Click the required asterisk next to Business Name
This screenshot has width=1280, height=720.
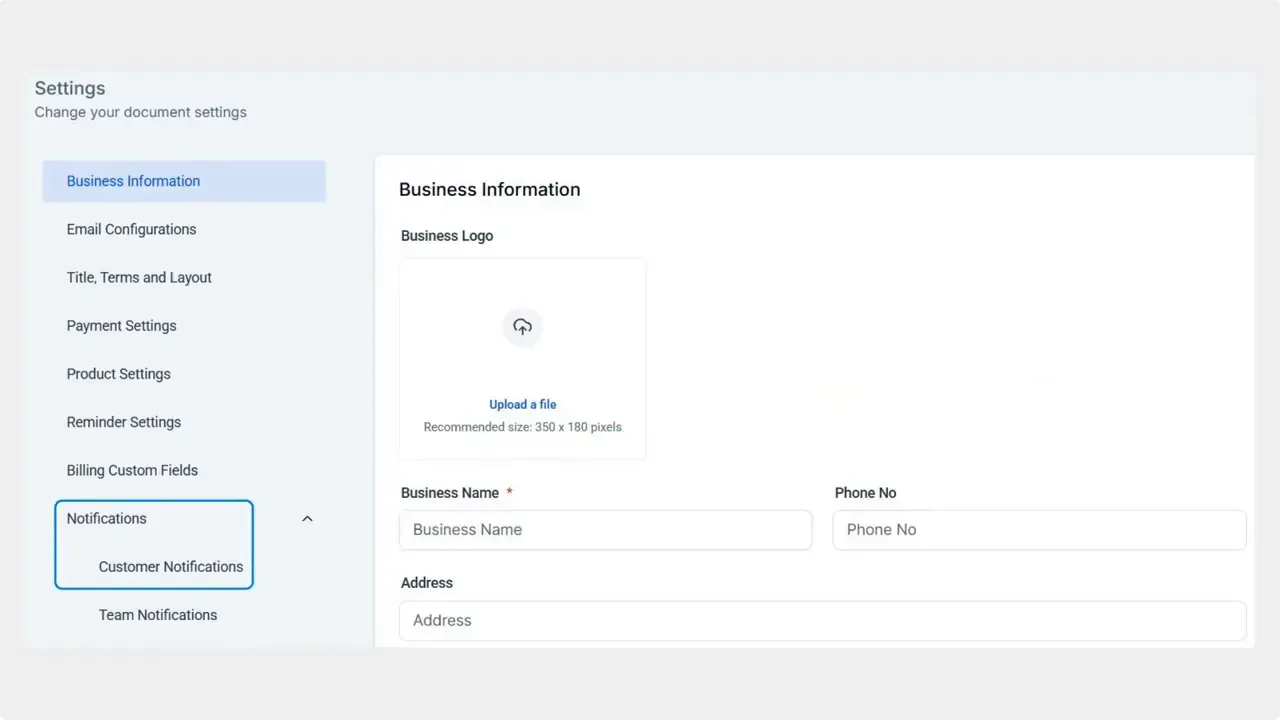(x=509, y=492)
